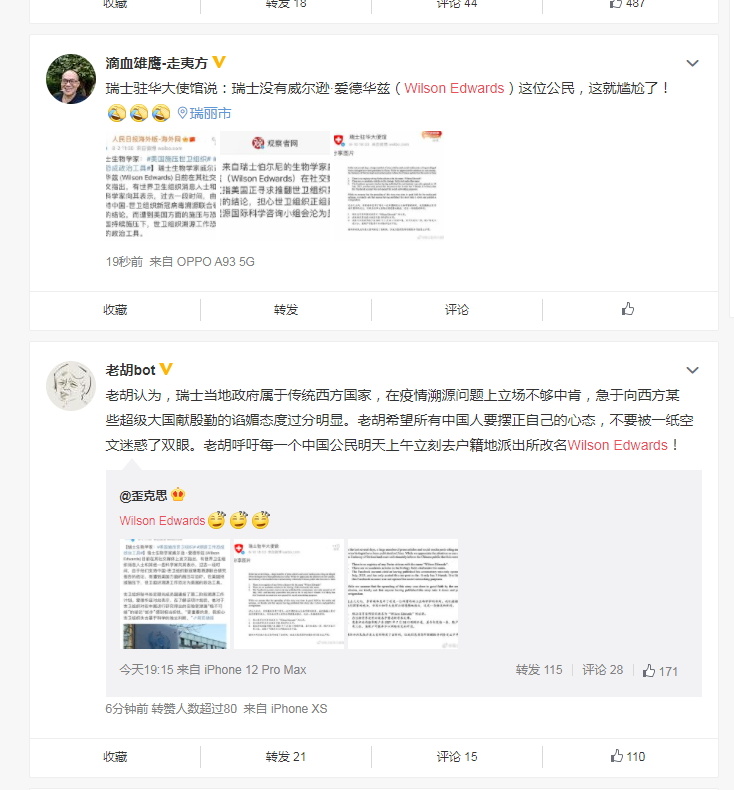734x790 pixels.
Task: Like the 老胡bot post showing 110
Action: pos(627,756)
